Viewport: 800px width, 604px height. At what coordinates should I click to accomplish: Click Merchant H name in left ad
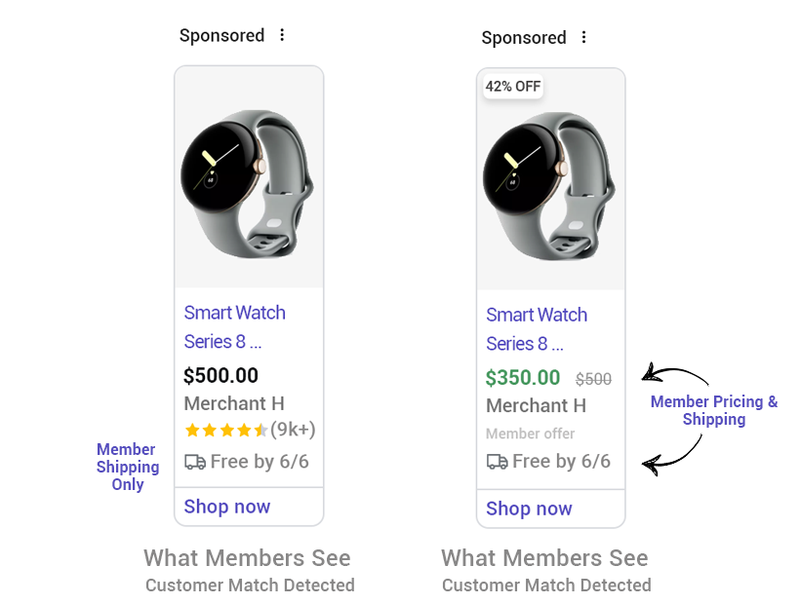point(234,404)
